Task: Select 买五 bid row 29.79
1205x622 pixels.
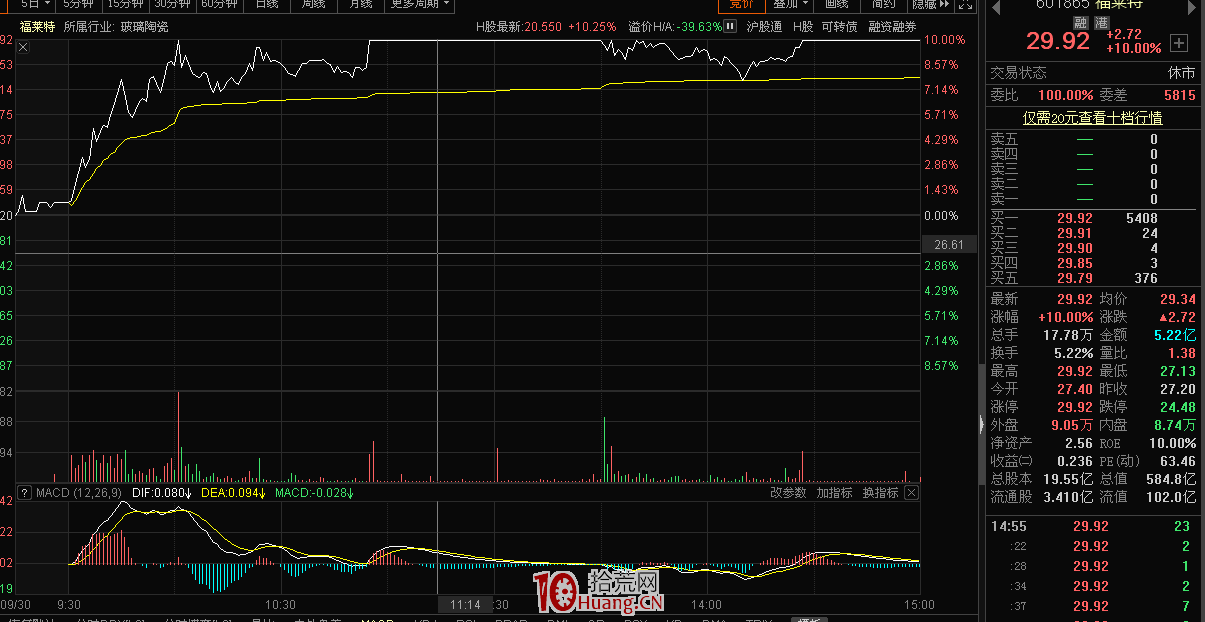Action: (x=1094, y=278)
